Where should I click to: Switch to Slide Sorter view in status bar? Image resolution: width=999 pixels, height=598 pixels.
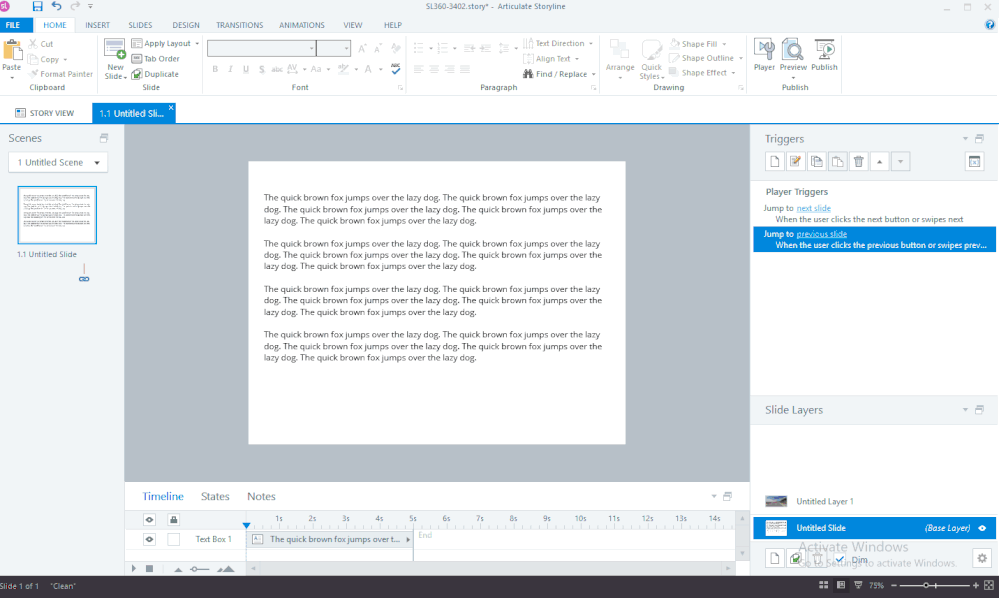[823, 585]
